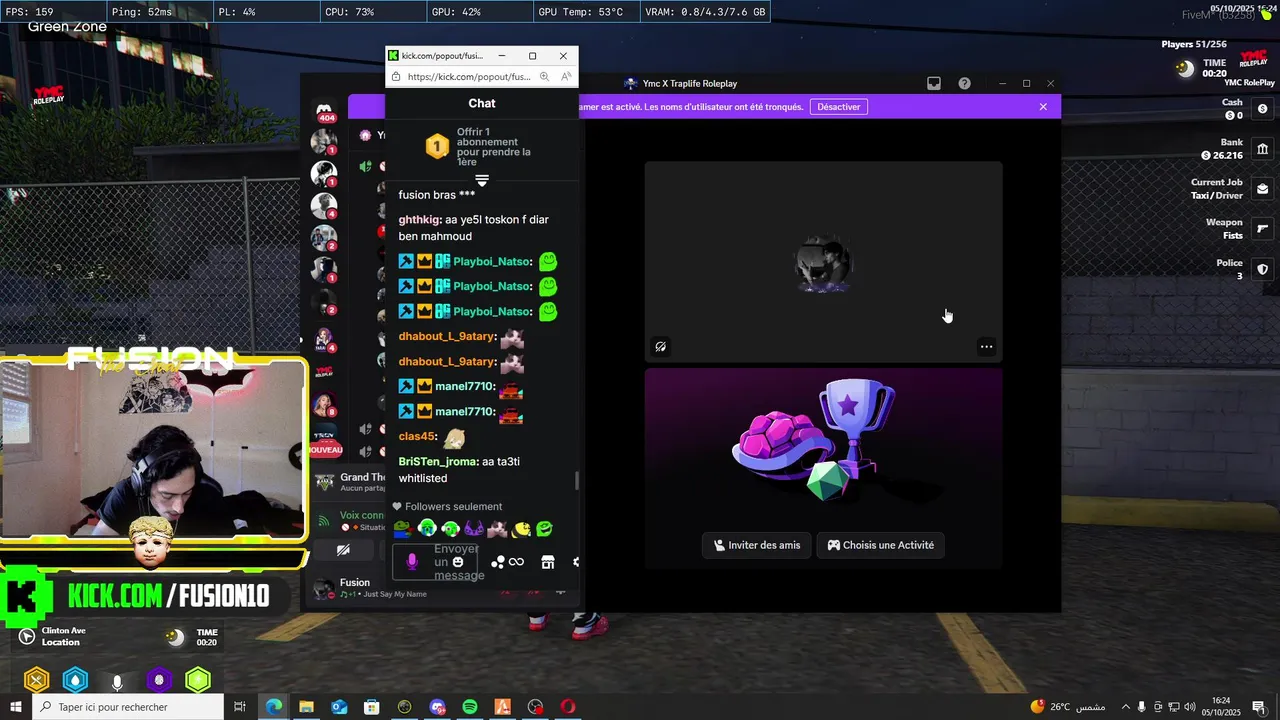
Task: Open the server icon with 8 badge
Action: tap(324, 405)
